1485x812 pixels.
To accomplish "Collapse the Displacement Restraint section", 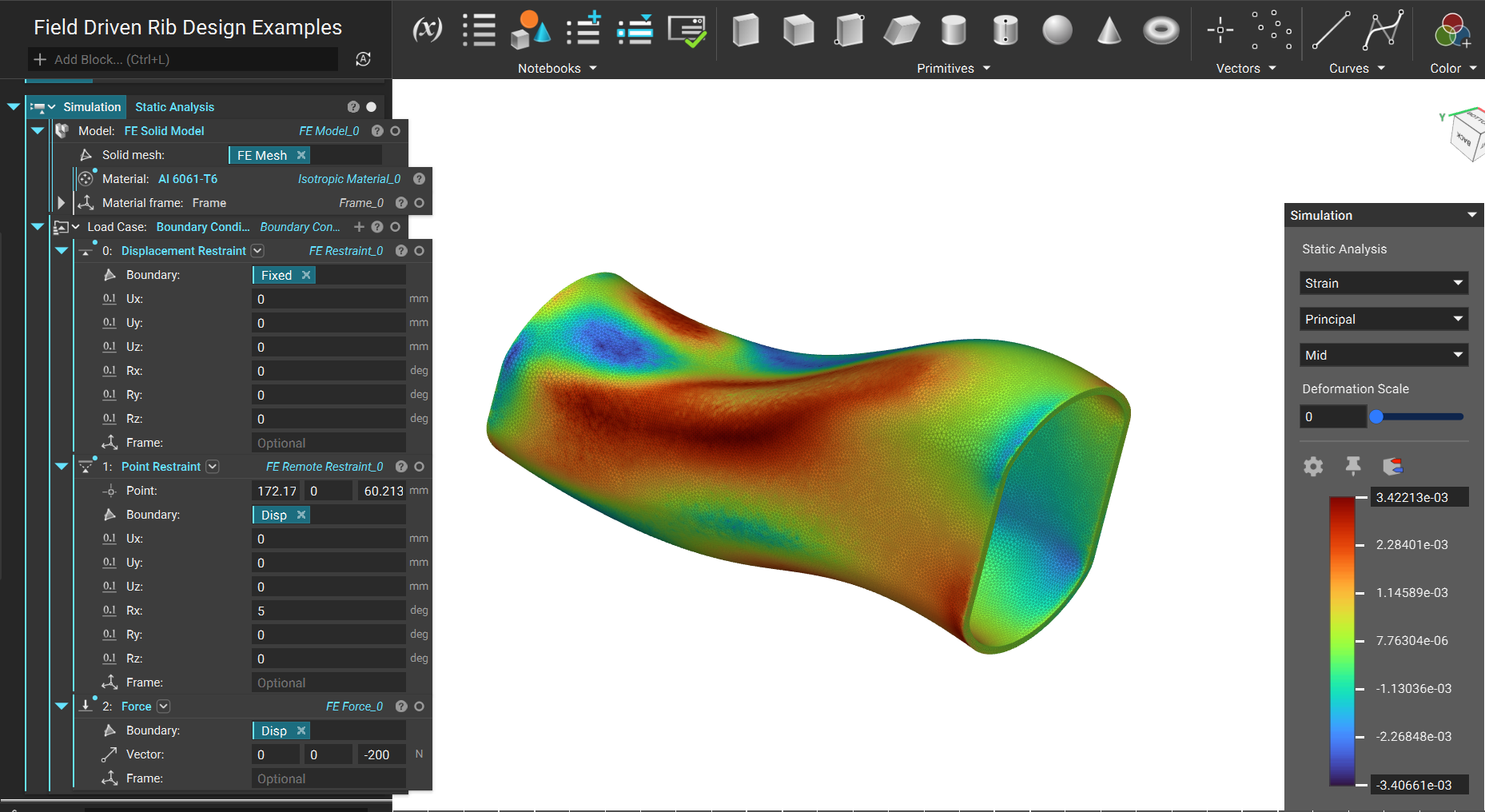I will pyautogui.click(x=62, y=251).
